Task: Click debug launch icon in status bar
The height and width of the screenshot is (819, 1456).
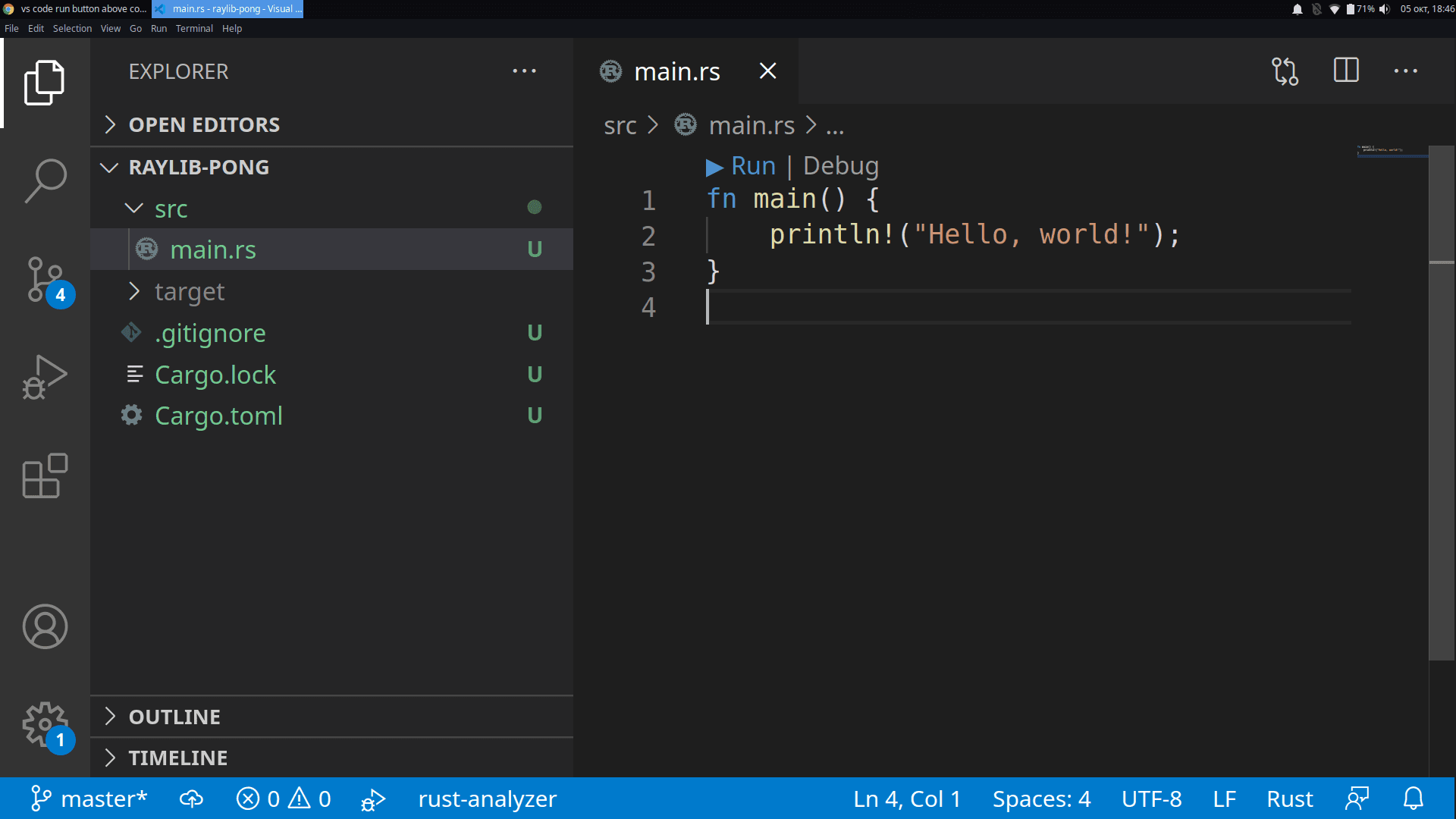Action: (373, 799)
